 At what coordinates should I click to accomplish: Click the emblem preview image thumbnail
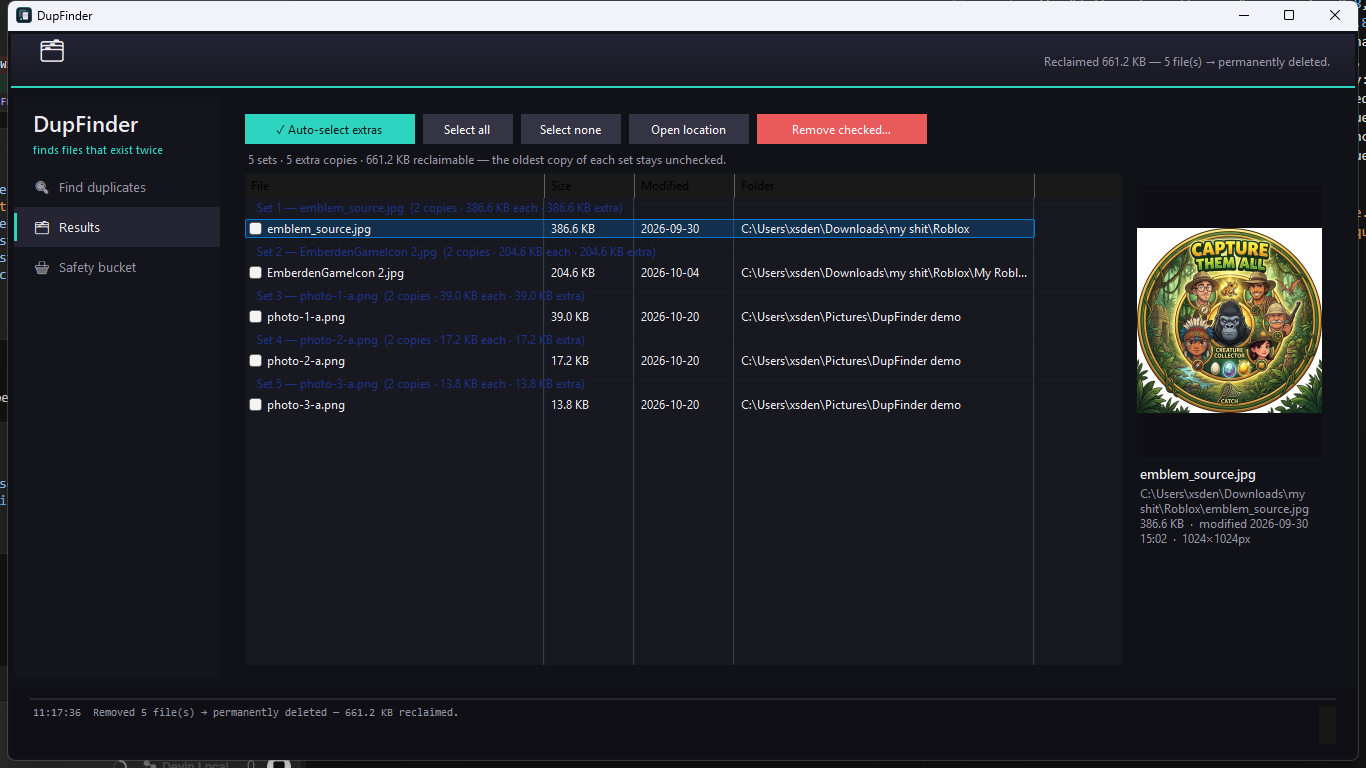pyautogui.click(x=1229, y=320)
